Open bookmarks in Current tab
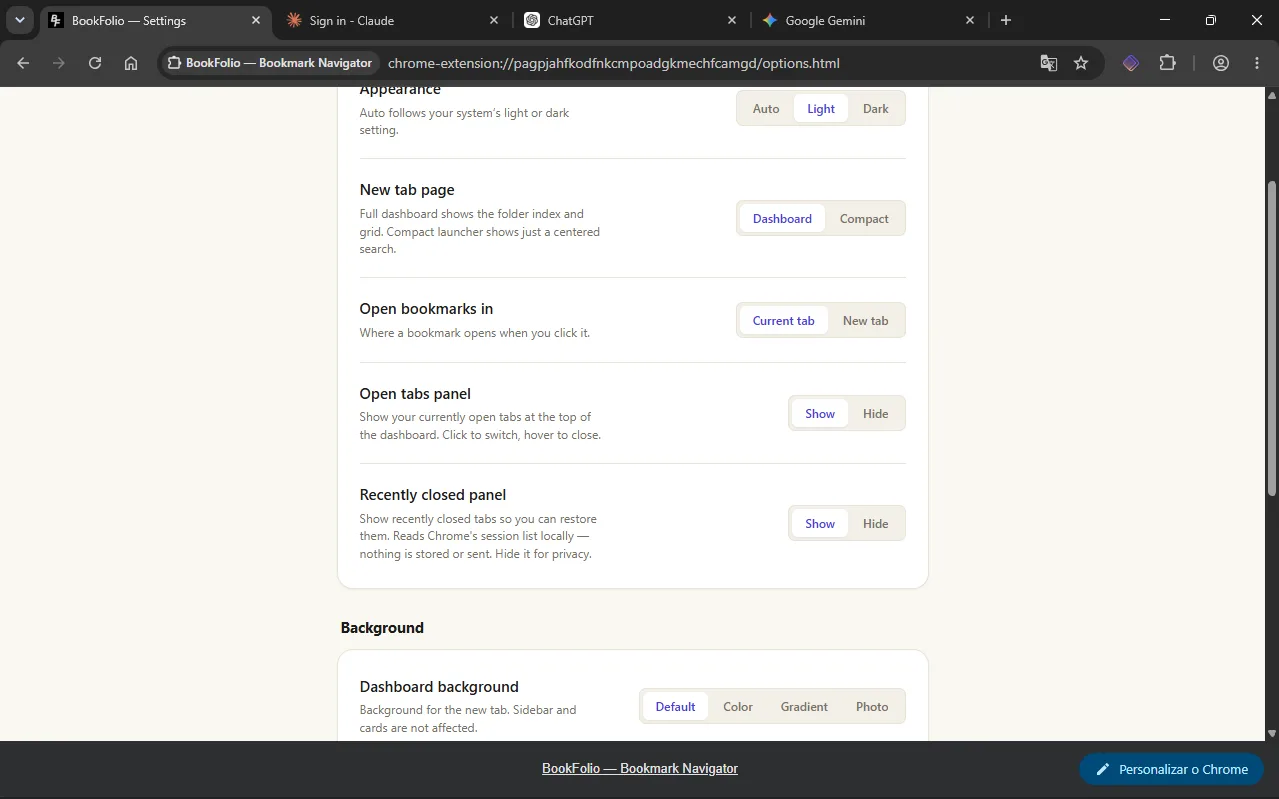 pyautogui.click(x=784, y=321)
